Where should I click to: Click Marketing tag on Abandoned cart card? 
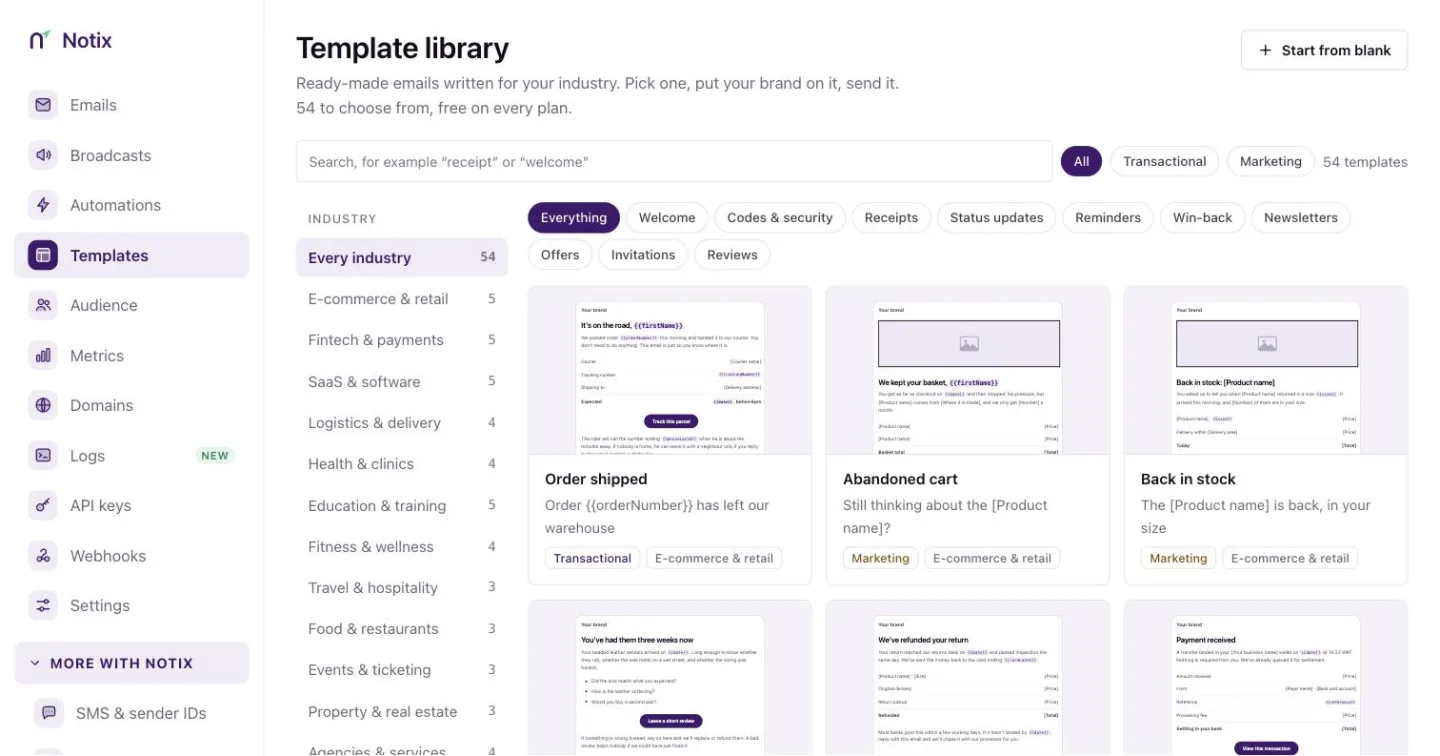880,558
